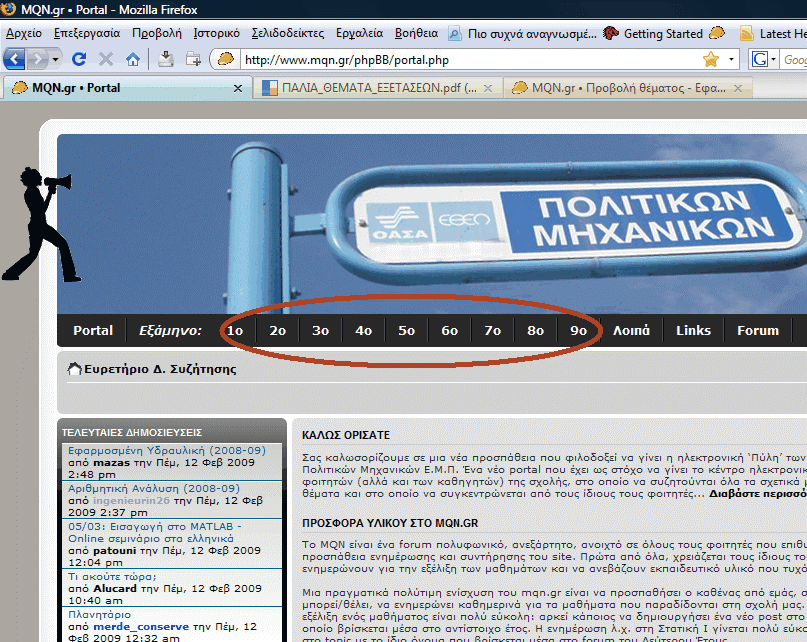Click the Getting Started bookmark
The image size is (807, 642).
(662, 33)
